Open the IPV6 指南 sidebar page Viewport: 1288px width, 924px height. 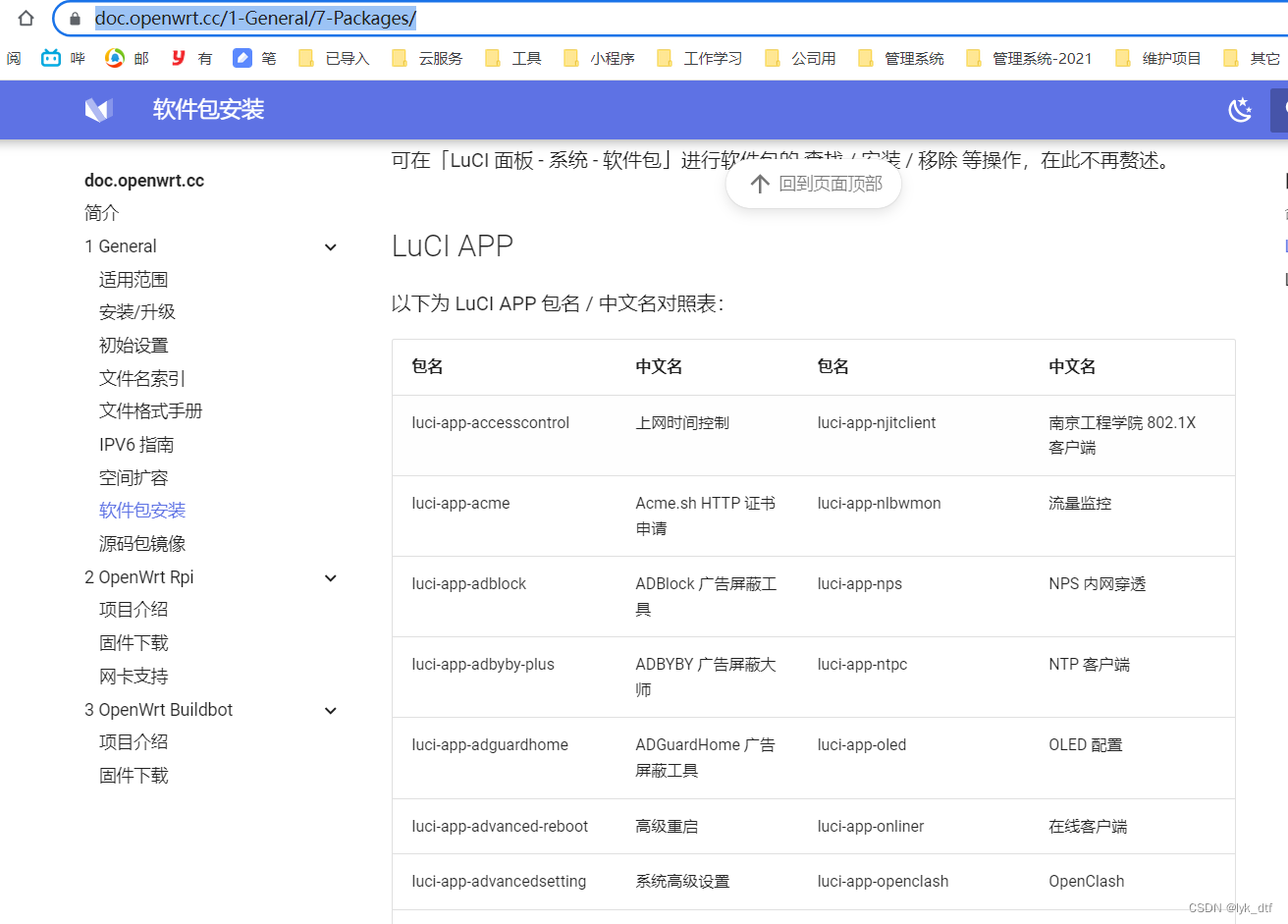click(136, 445)
